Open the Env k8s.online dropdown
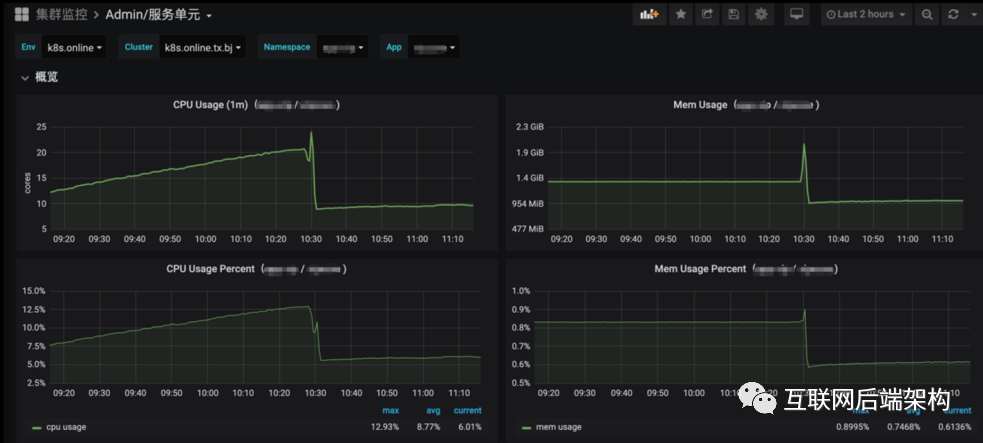The image size is (983, 443). 74,48
